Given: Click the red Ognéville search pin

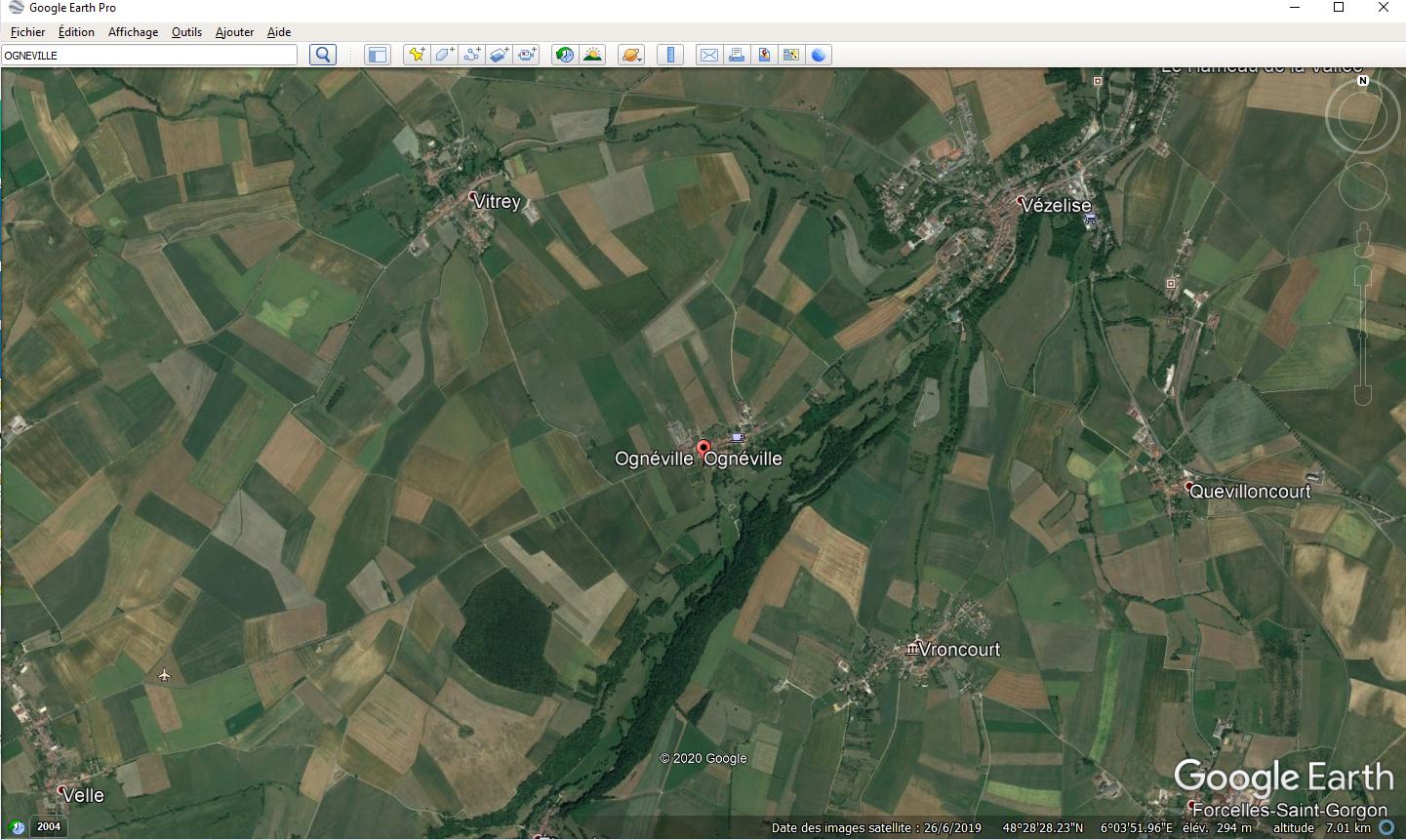Looking at the screenshot, I should 703,451.
